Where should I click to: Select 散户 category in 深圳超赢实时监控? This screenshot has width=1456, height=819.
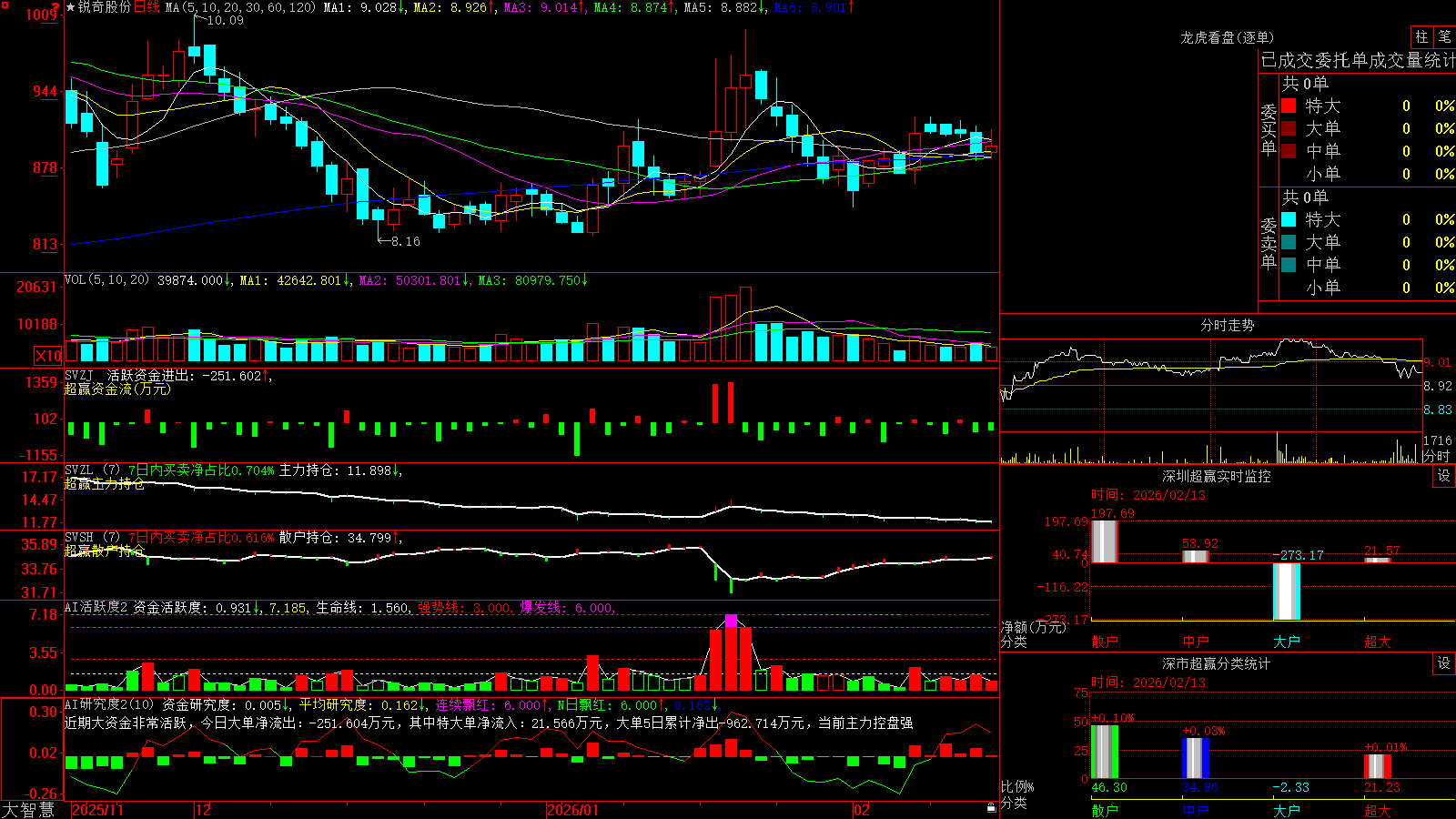[x=1105, y=642]
